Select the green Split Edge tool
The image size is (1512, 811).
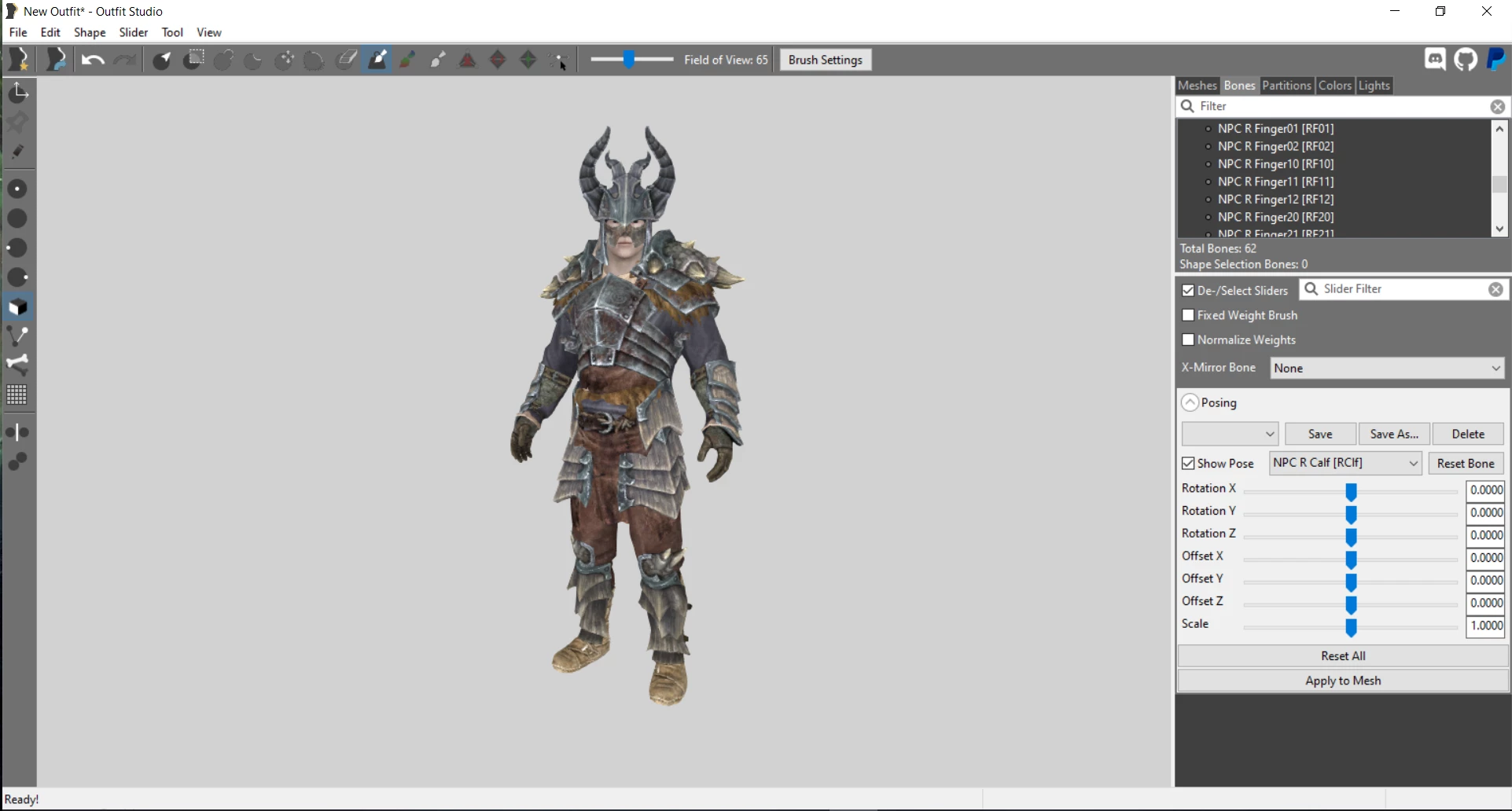528,60
